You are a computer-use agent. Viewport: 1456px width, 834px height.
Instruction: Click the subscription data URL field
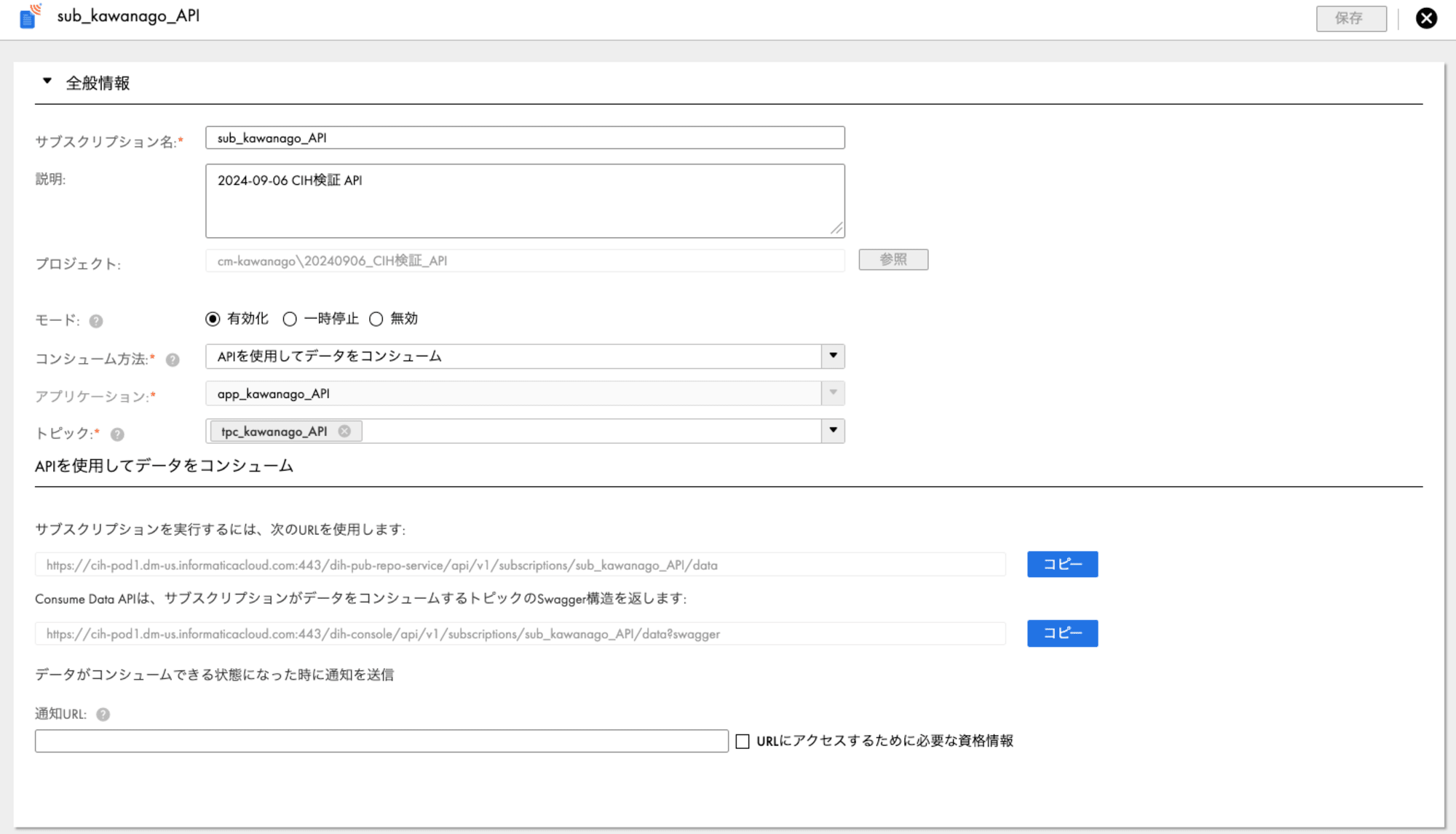point(520,565)
